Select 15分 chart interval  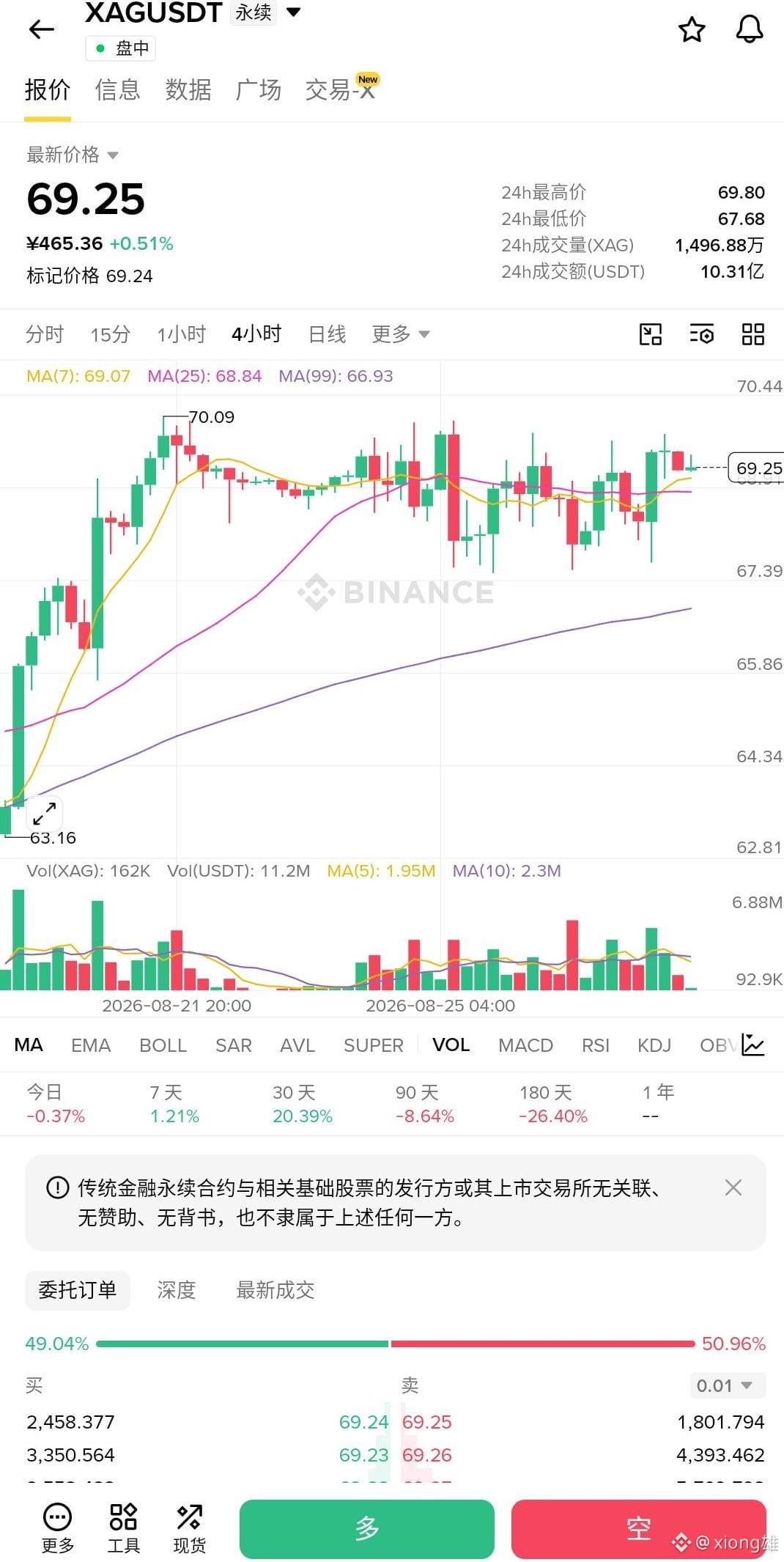click(x=110, y=334)
